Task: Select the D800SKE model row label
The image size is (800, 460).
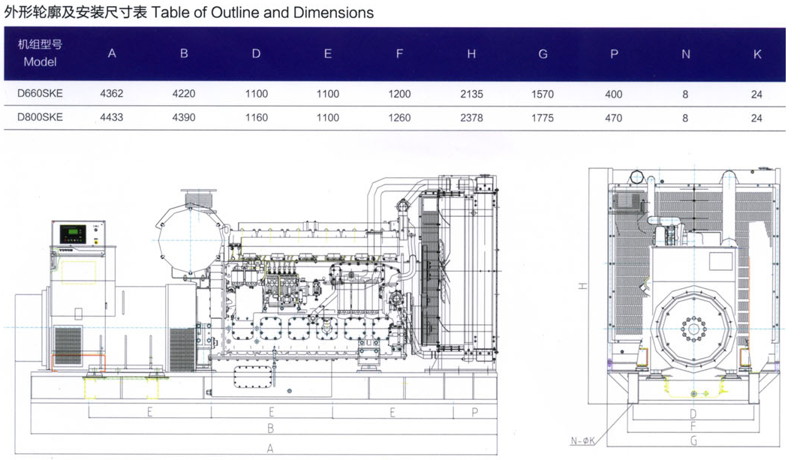Action: (x=40, y=117)
